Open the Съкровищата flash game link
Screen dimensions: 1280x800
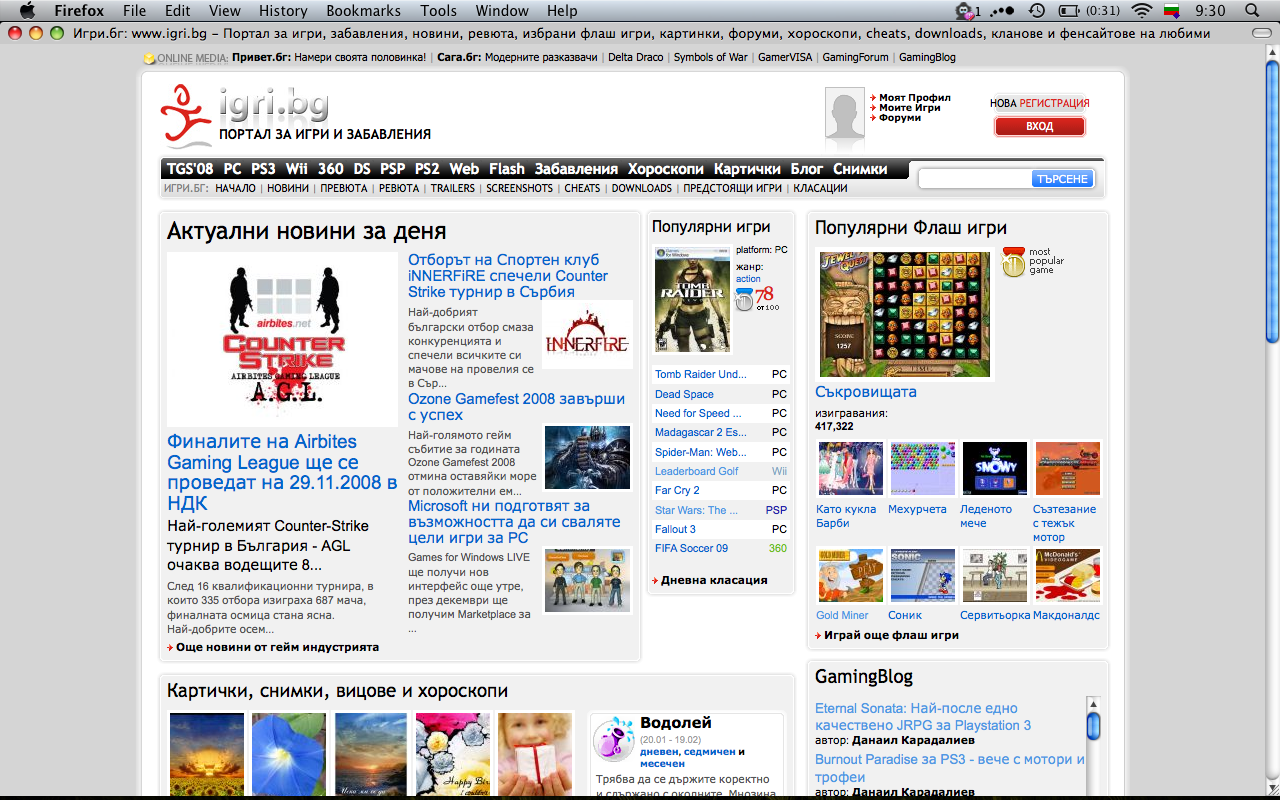tap(866, 392)
